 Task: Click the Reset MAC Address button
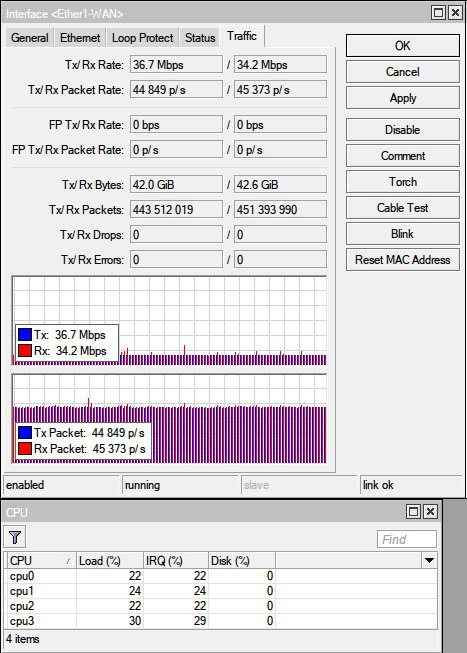(x=403, y=260)
